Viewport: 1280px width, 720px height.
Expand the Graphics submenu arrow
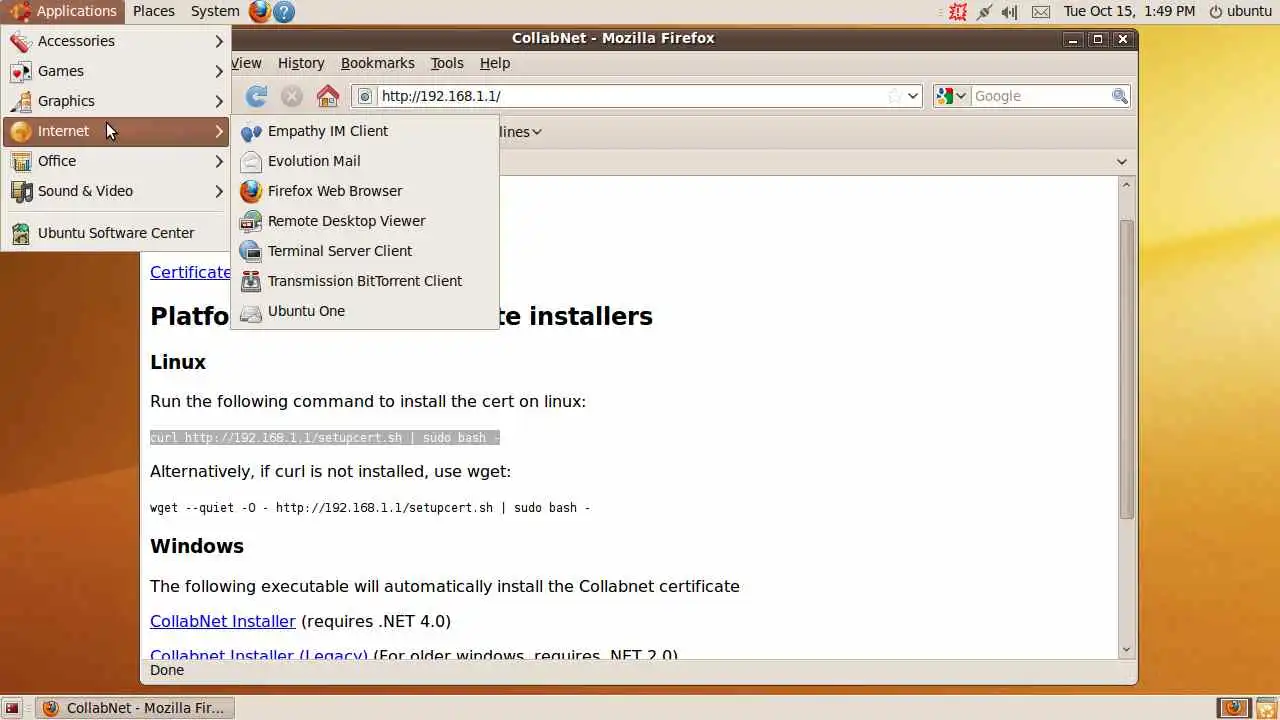[219, 101]
